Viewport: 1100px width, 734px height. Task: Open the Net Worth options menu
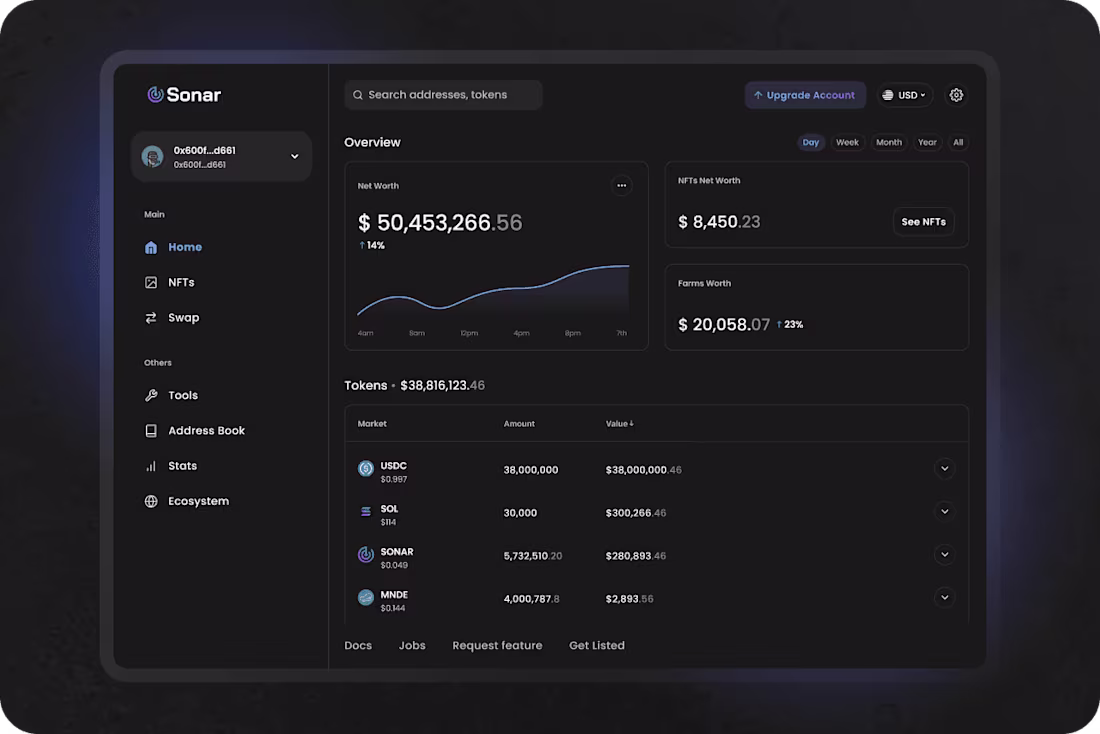(x=622, y=185)
